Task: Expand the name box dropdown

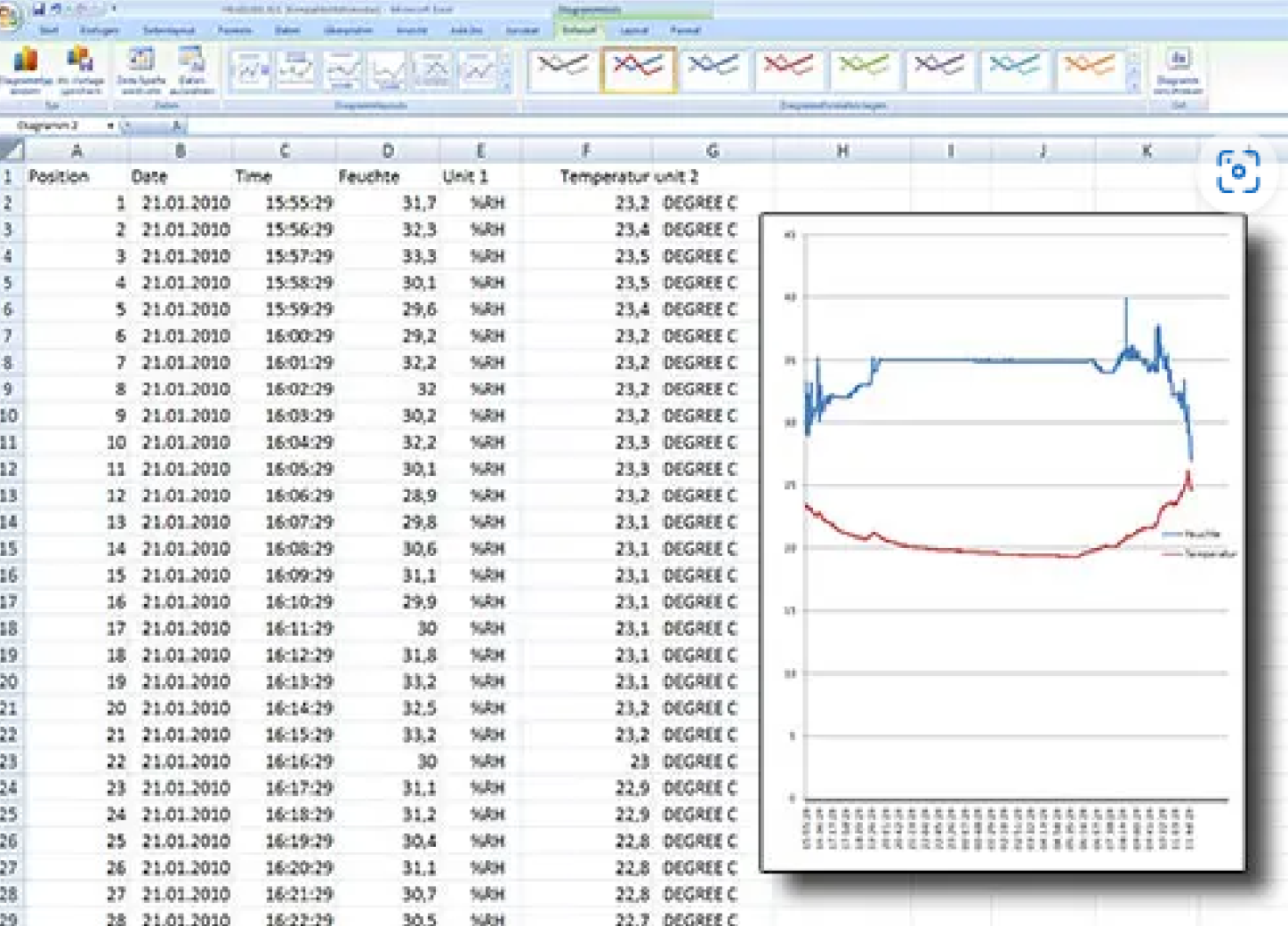Action: tap(110, 126)
